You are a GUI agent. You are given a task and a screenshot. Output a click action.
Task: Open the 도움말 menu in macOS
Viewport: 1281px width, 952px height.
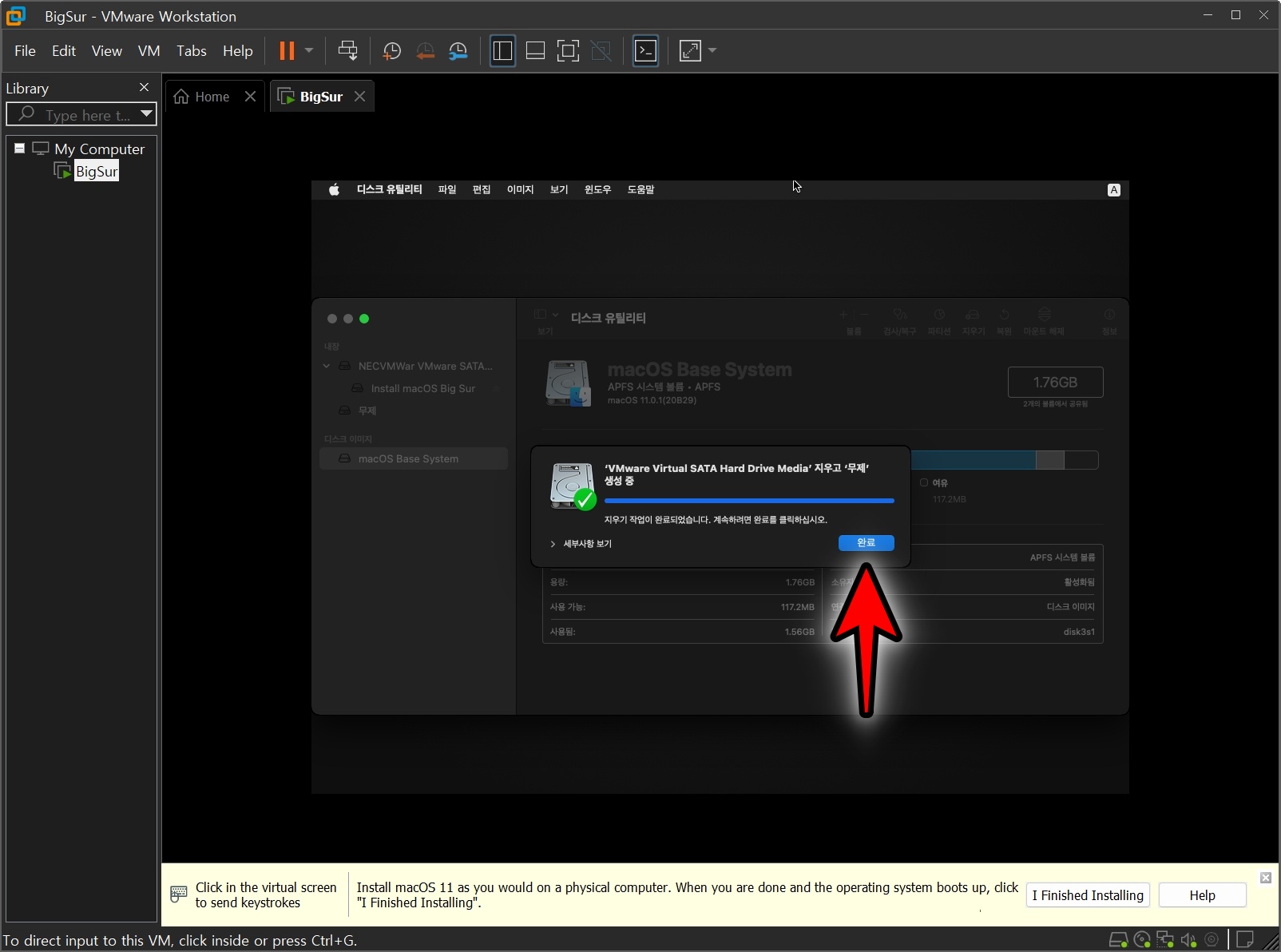coord(640,190)
